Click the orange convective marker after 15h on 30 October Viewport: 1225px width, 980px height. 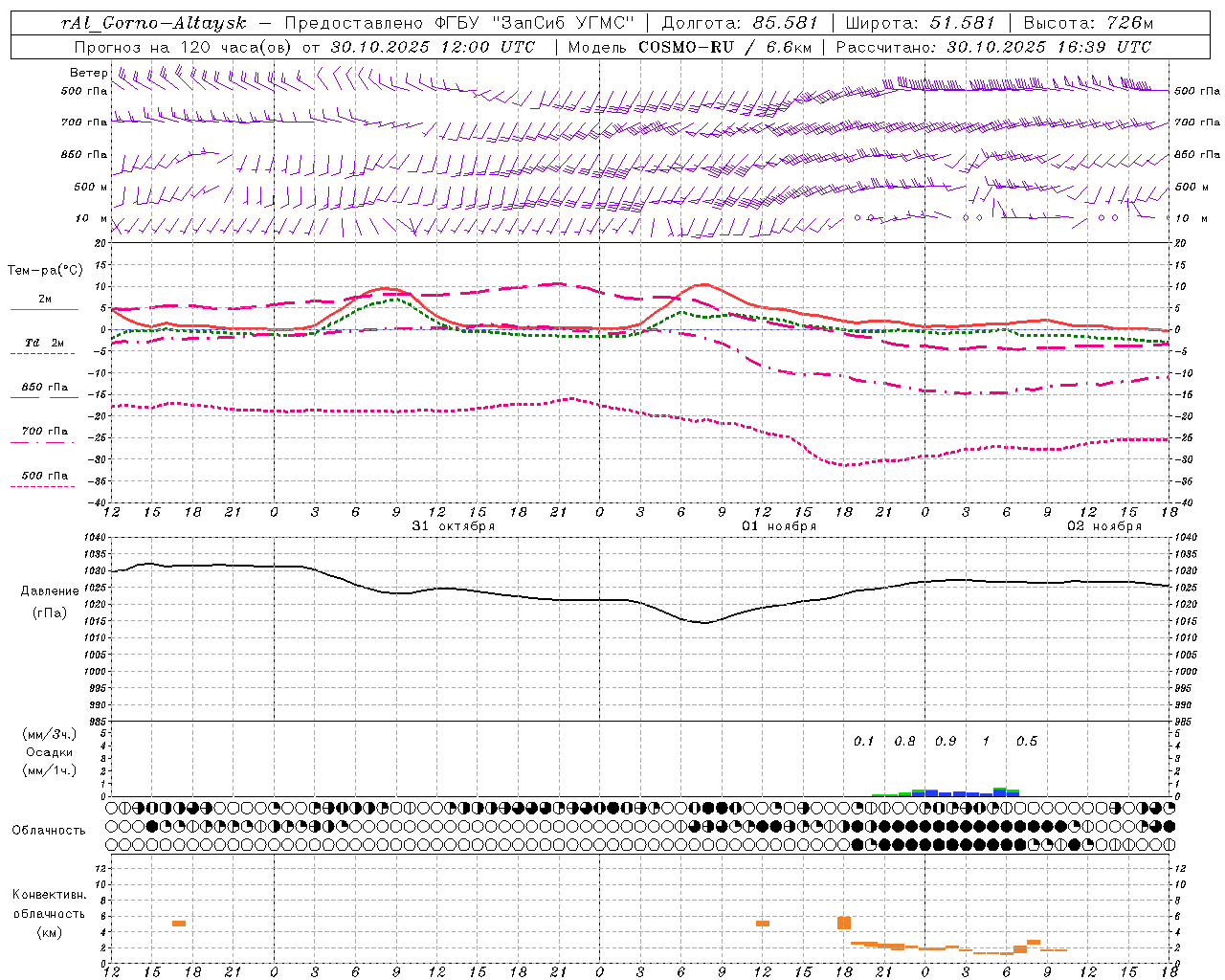(179, 924)
